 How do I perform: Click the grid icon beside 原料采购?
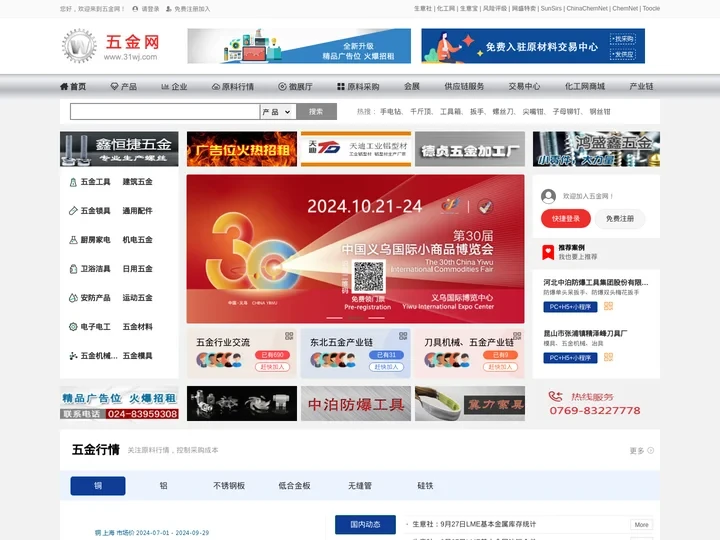[341, 86]
